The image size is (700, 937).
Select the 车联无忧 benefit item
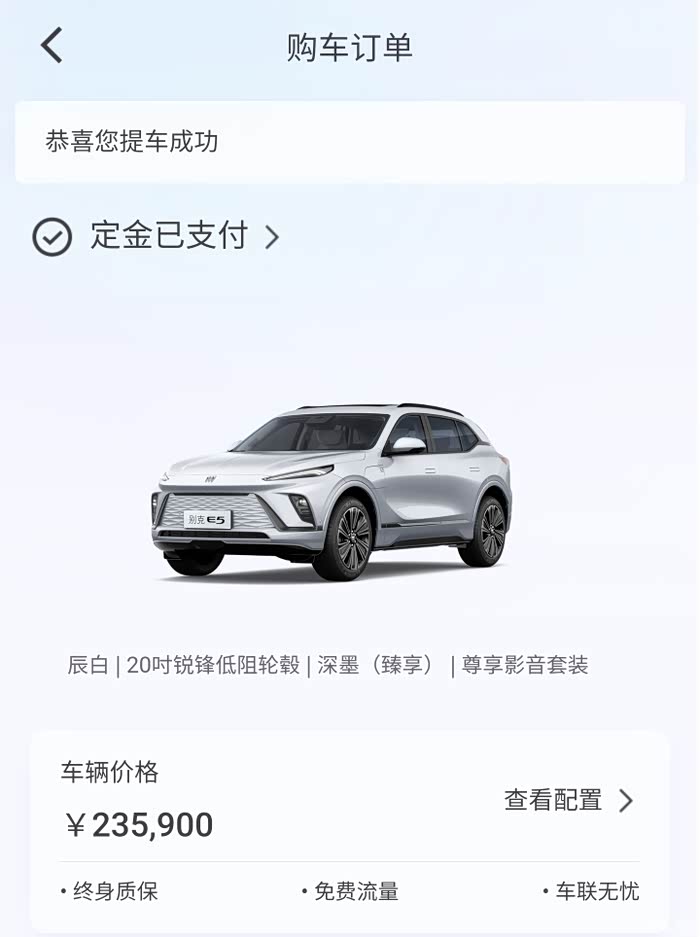pos(591,891)
